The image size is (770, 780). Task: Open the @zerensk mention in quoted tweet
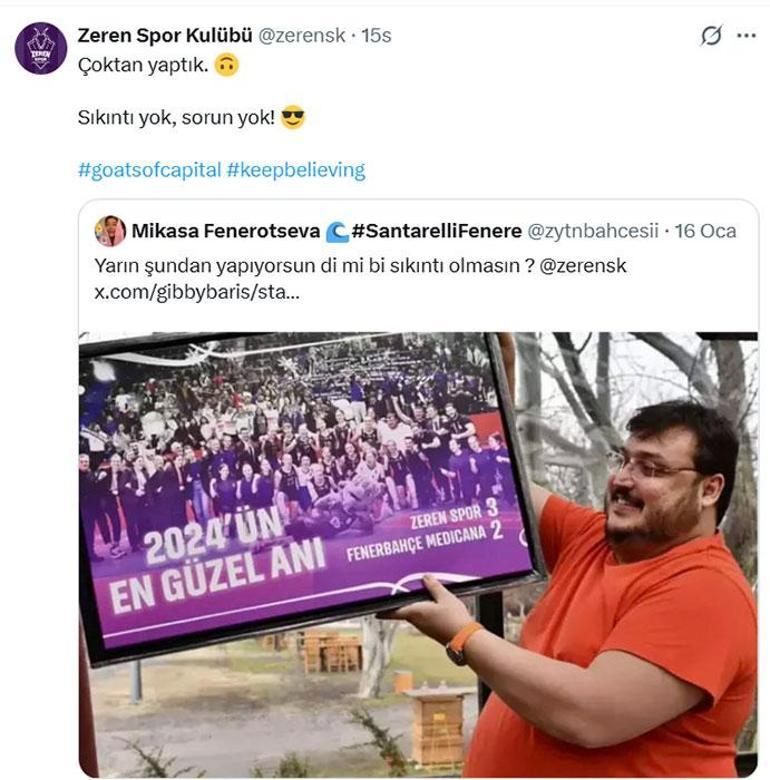(x=582, y=266)
